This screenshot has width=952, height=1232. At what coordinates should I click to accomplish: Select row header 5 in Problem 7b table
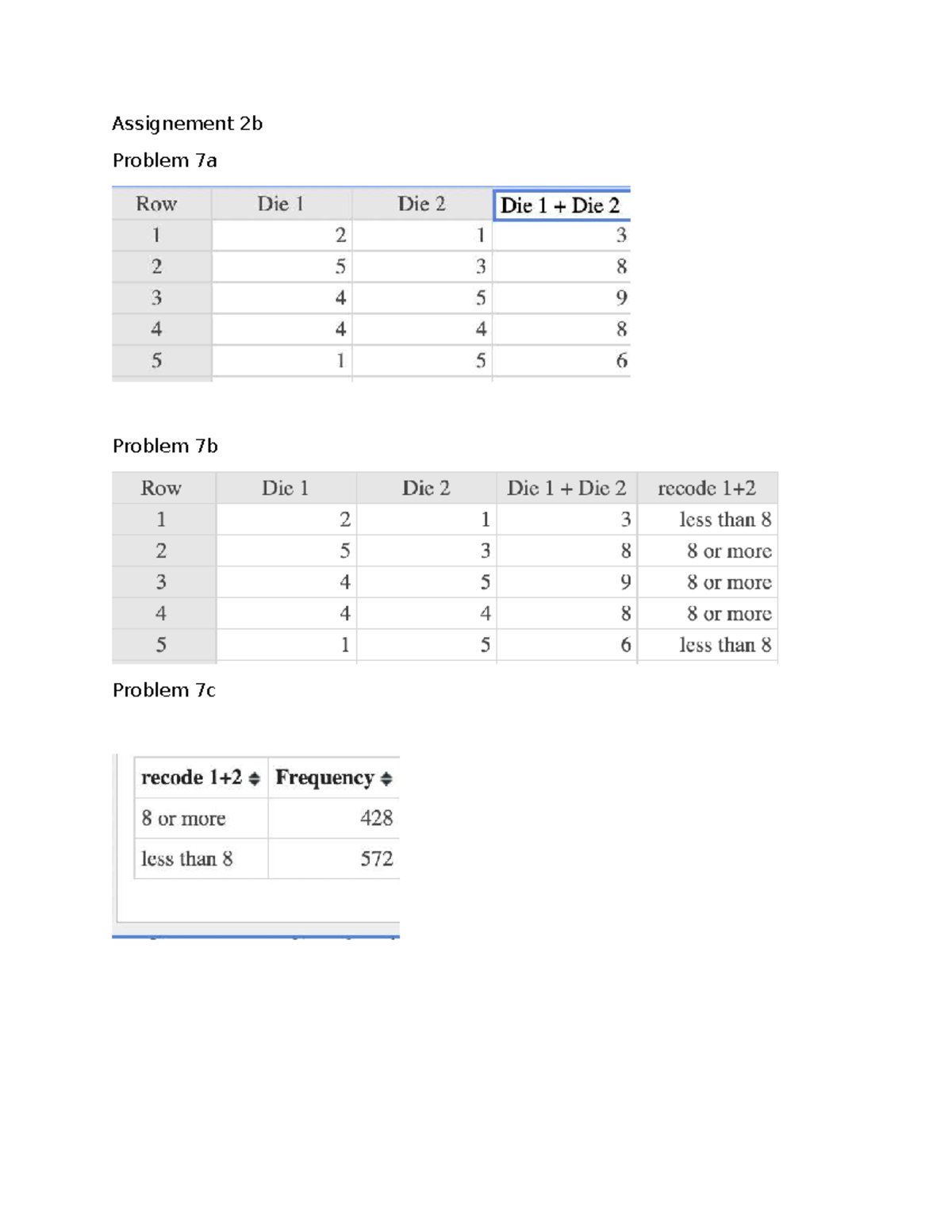161,645
